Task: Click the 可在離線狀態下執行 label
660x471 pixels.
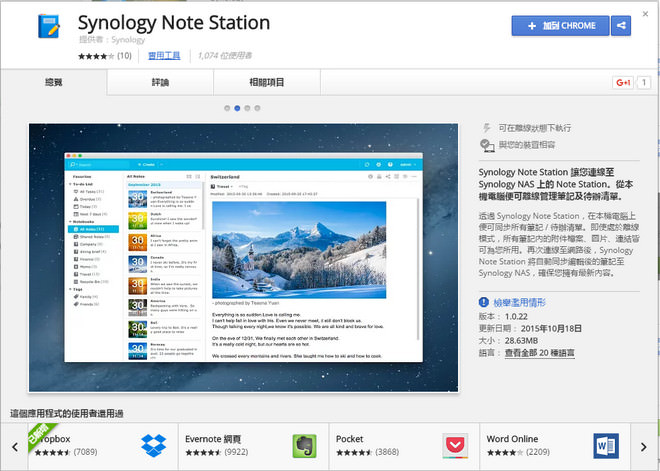Action: 535,128
